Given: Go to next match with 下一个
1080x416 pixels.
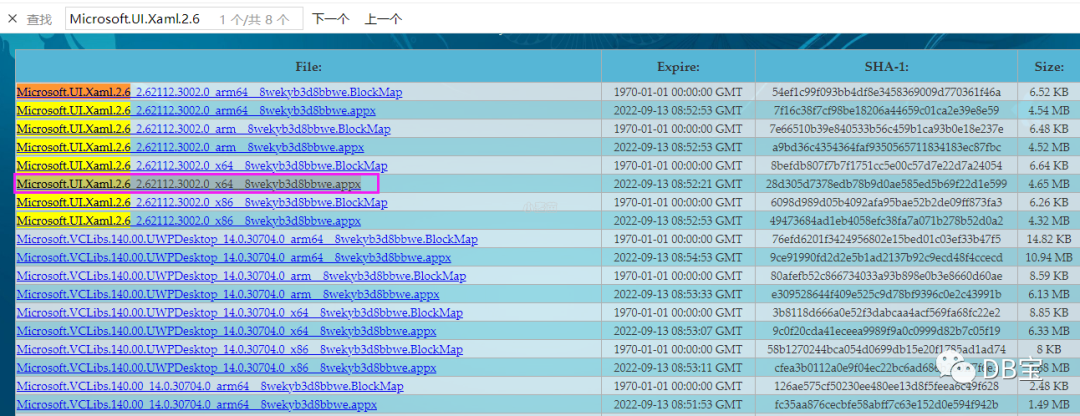Looking at the screenshot, I should (x=331, y=19).
